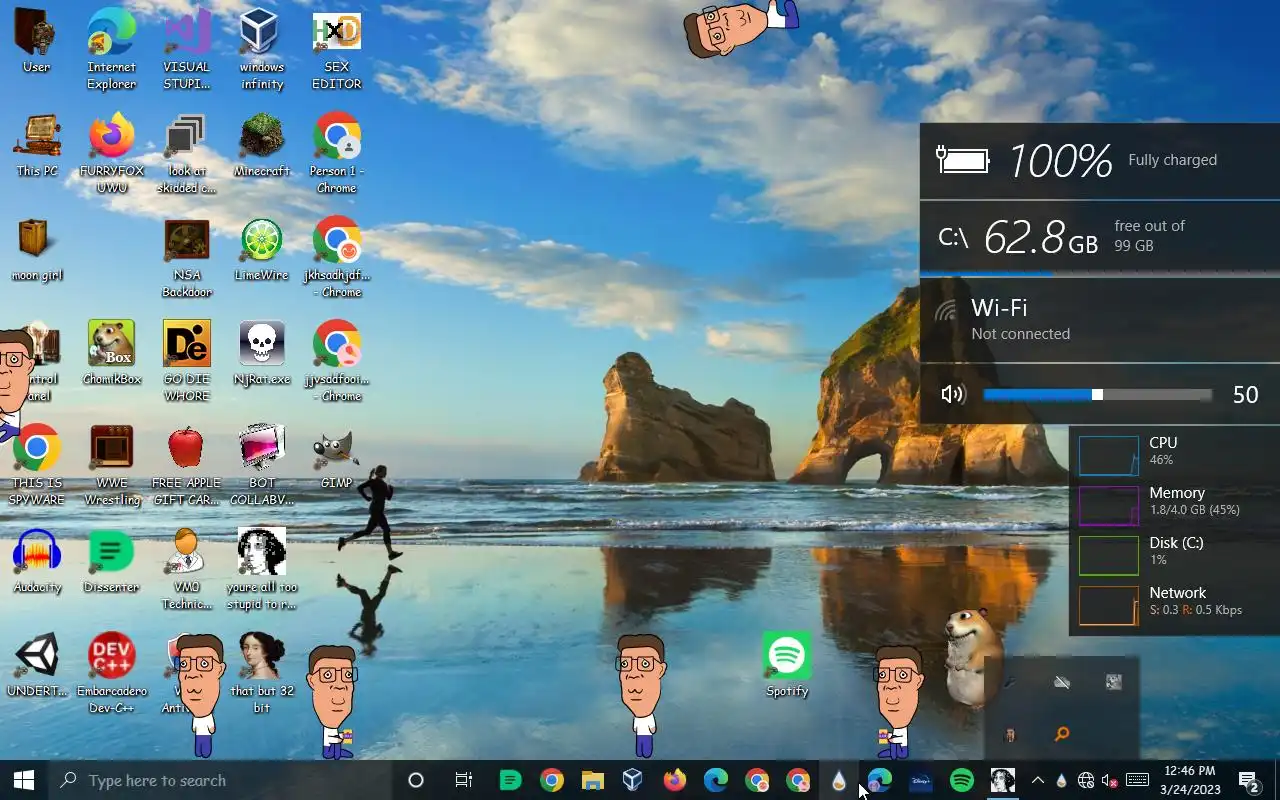The width and height of the screenshot is (1280, 800).
Task: Switch to the portrait-icon app in the taskbar
Action: [x=1002, y=780]
